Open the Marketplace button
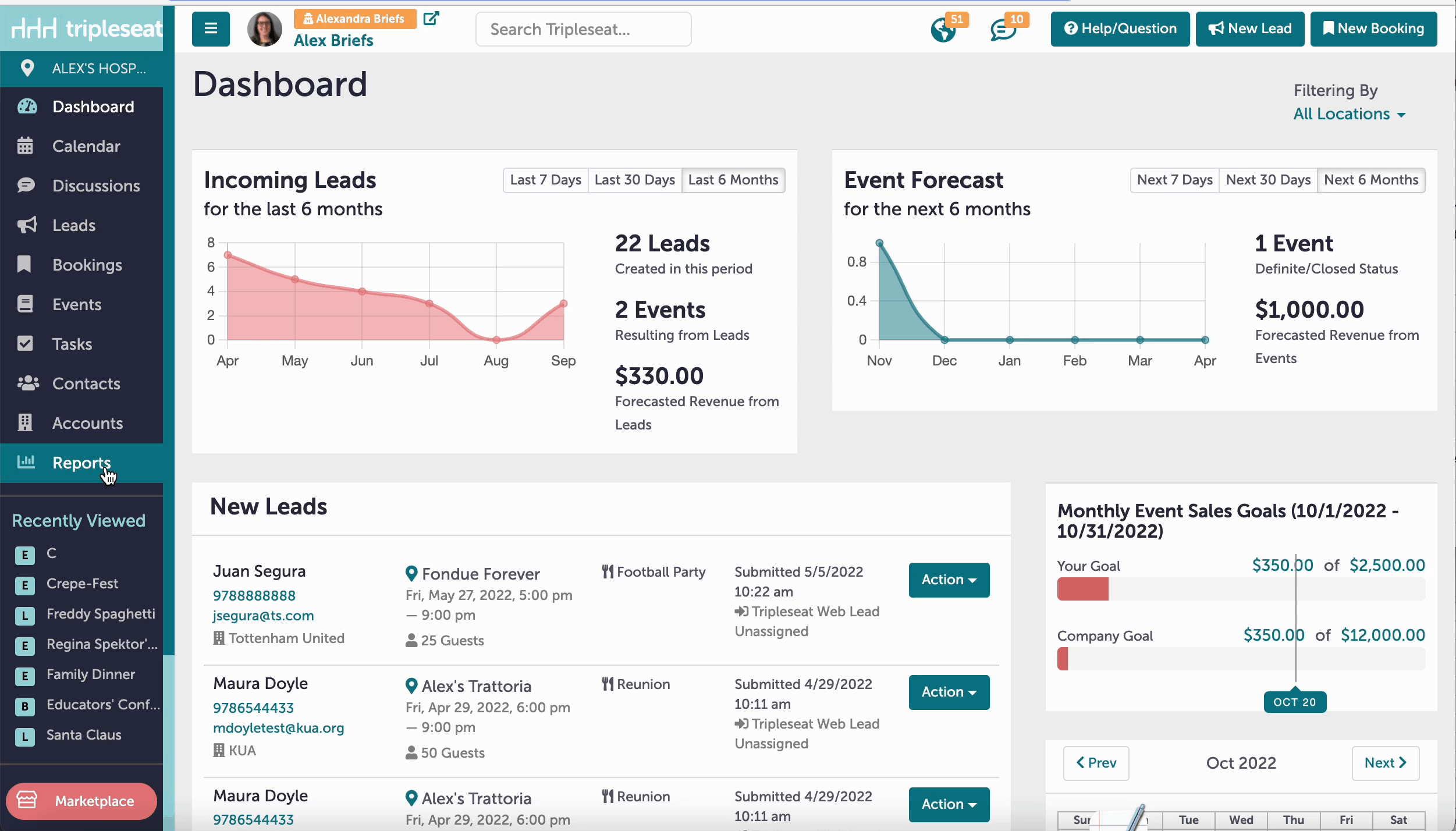 [x=81, y=801]
